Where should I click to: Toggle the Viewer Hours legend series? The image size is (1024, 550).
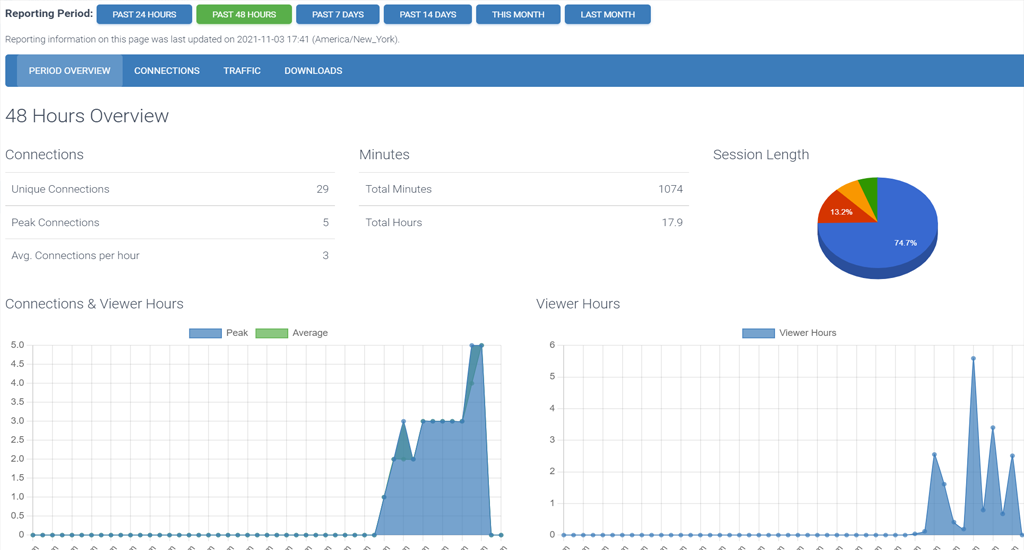789,333
